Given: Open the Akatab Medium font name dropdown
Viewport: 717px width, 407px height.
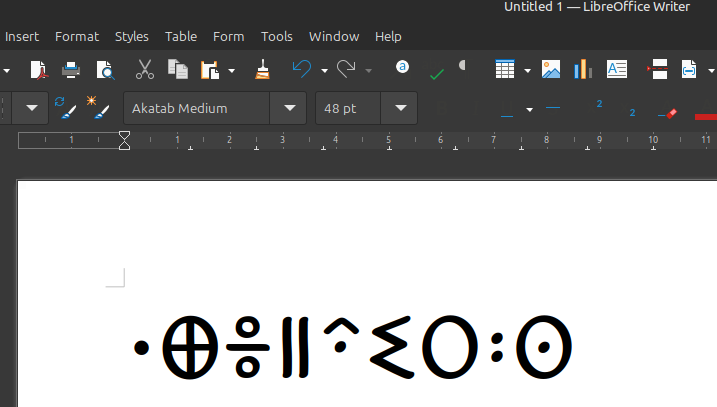Looking at the screenshot, I should coord(289,108).
